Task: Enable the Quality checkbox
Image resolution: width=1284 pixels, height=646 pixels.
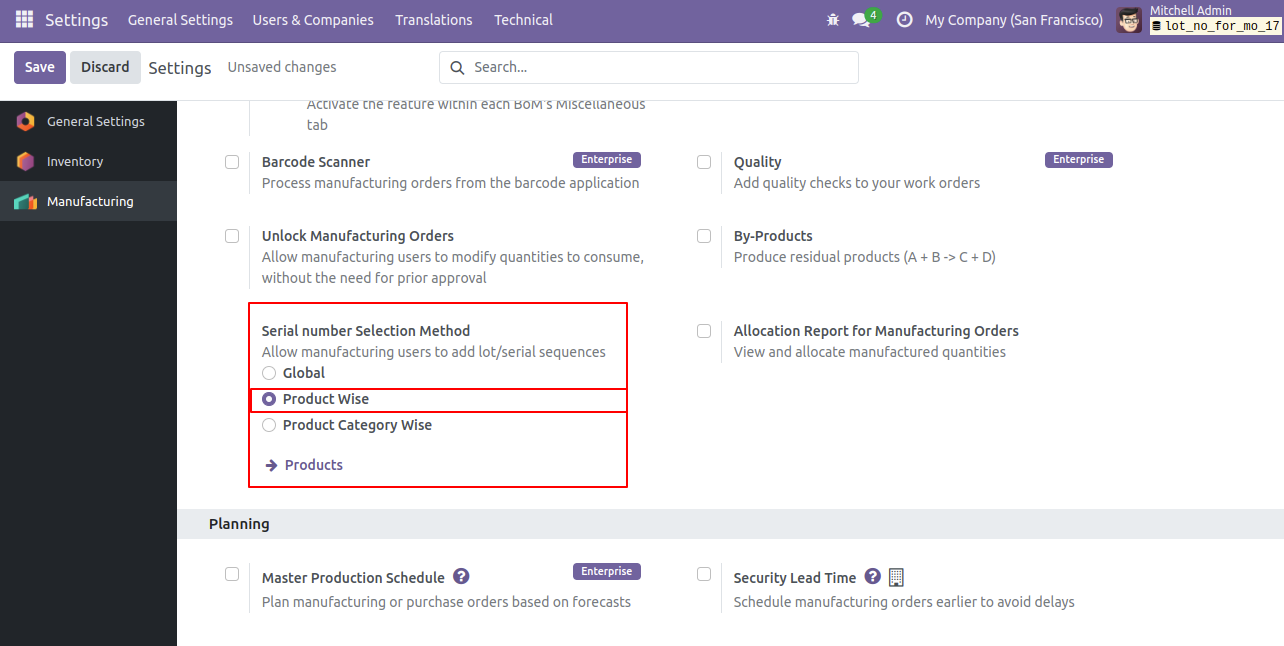Action: coord(704,161)
